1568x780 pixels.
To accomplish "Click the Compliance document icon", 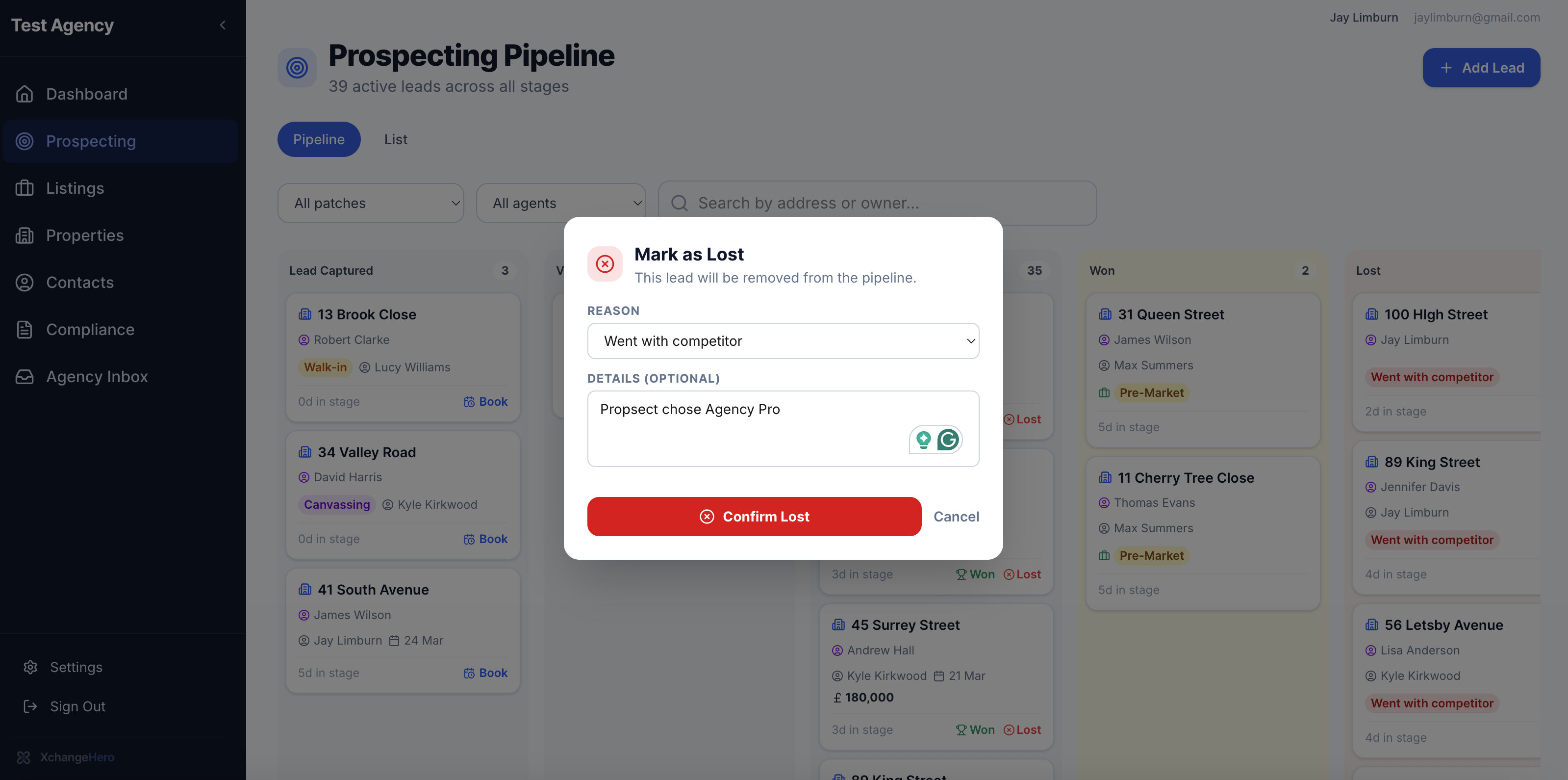I will click(25, 329).
